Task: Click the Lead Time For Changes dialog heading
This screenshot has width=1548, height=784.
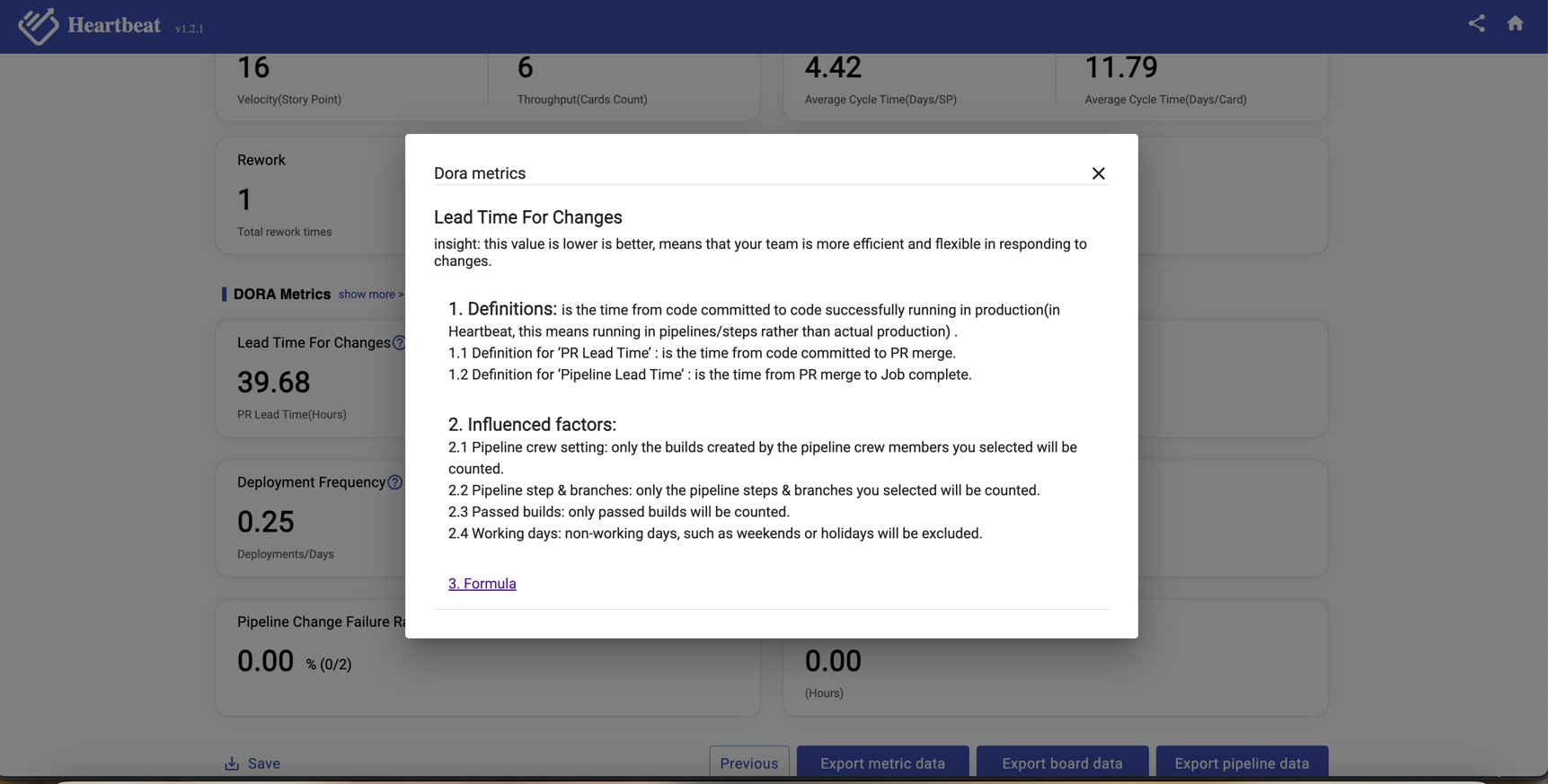Action: pyautogui.click(x=528, y=217)
